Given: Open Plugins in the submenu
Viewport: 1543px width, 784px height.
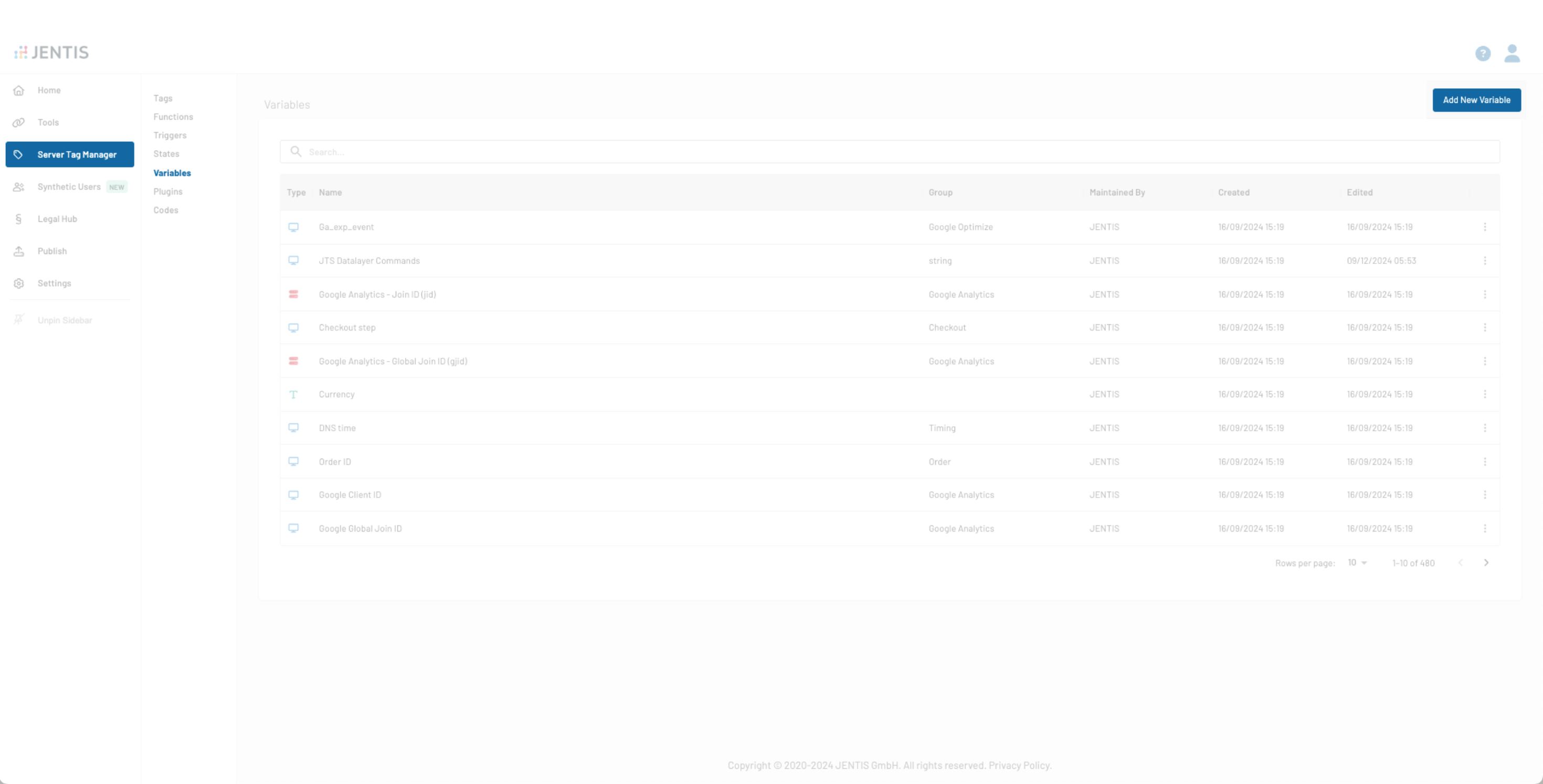Looking at the screenshot, I should click(x=168, y=192).
